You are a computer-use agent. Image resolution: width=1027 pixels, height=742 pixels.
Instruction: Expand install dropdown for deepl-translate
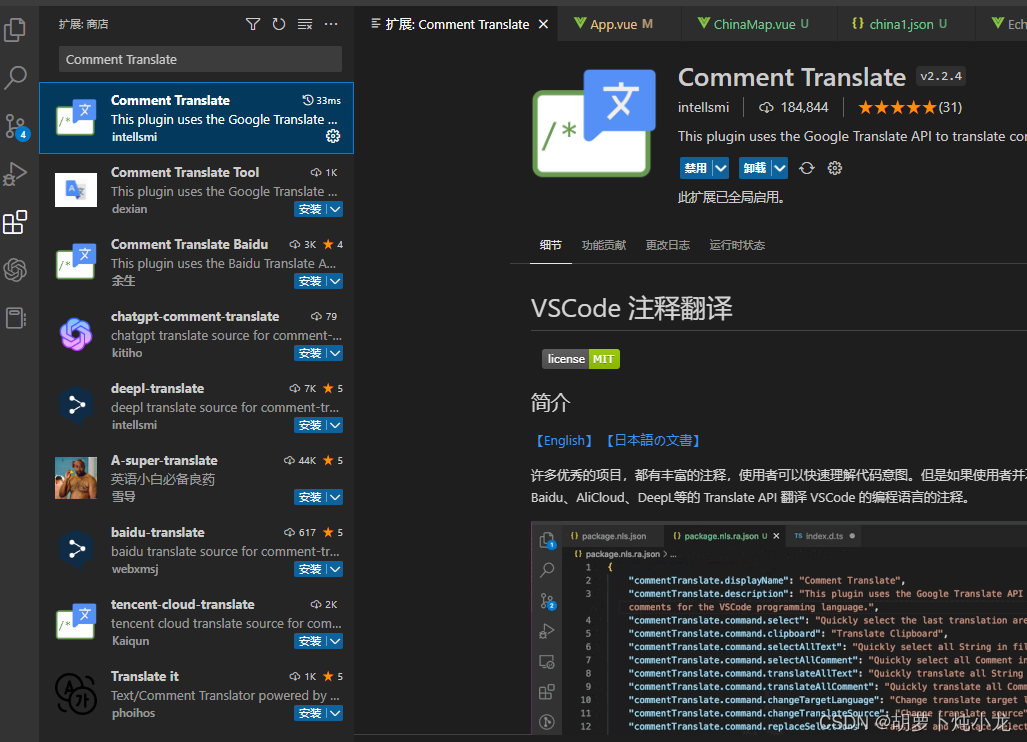[335, 426]
